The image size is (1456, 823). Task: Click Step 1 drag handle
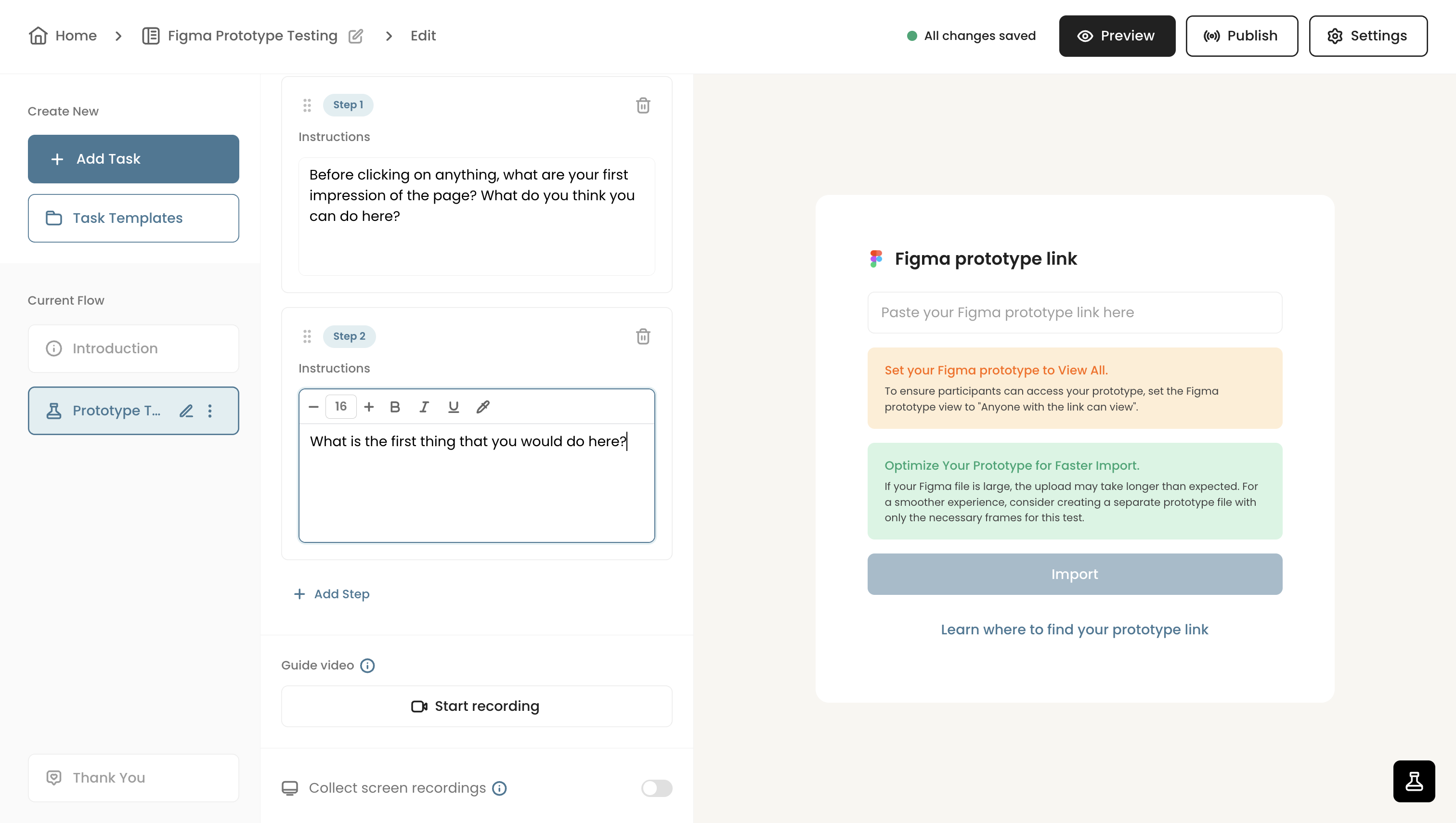coord(307,105)
